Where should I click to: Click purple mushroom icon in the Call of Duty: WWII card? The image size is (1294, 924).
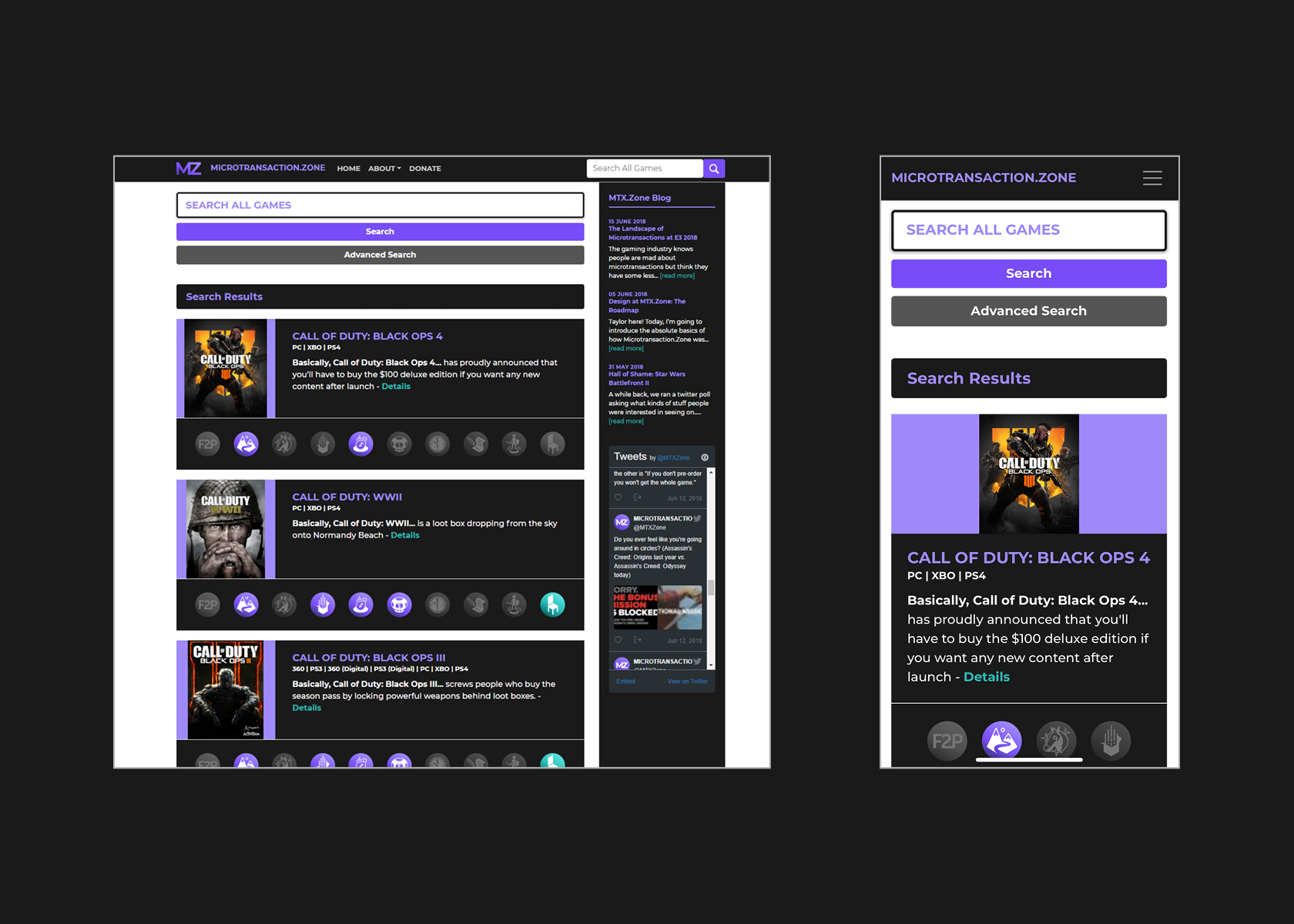coord(399,604)
